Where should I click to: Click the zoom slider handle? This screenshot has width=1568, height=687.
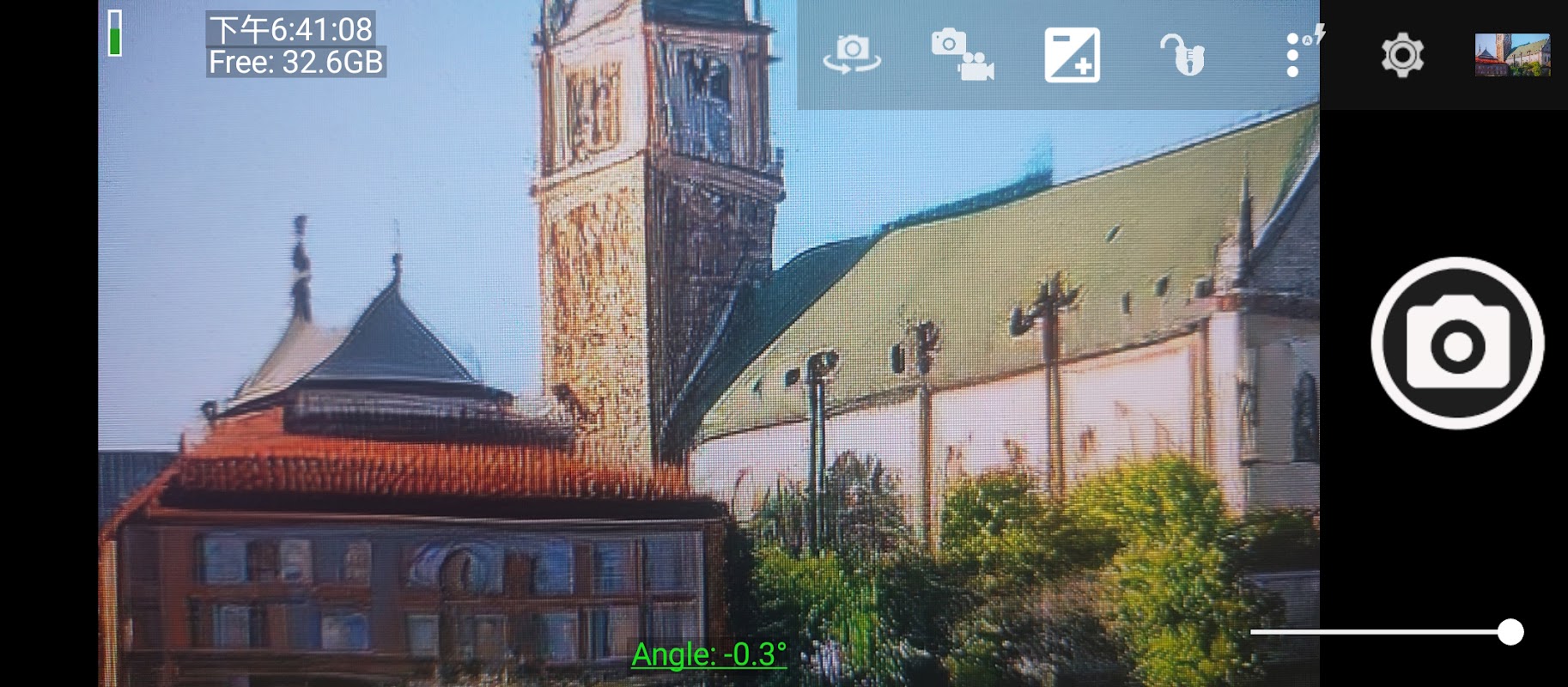(1510, 632)
